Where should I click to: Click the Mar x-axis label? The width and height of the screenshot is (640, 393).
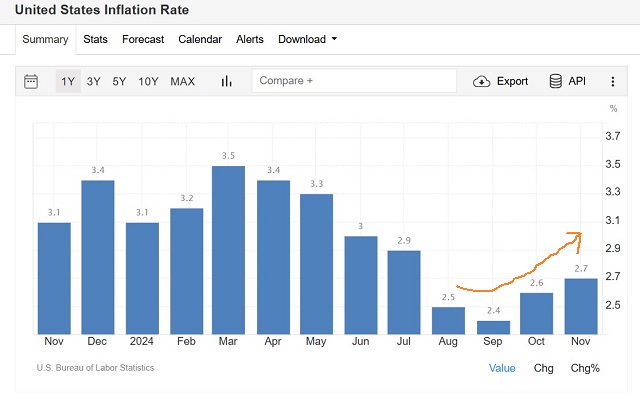[x=228, y=341]
